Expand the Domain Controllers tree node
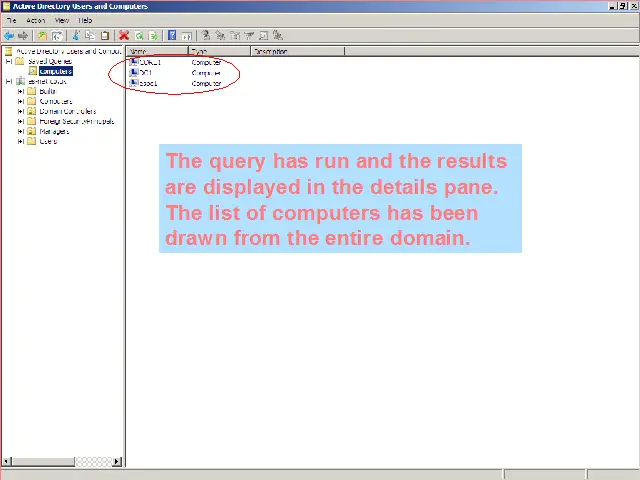 coord(21,111)
